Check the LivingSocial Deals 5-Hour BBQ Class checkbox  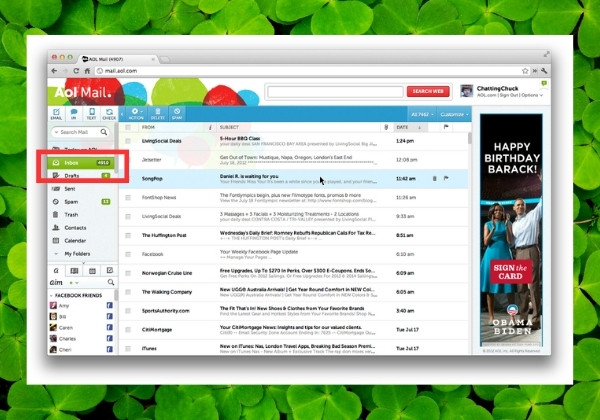[x=128, y=141]
